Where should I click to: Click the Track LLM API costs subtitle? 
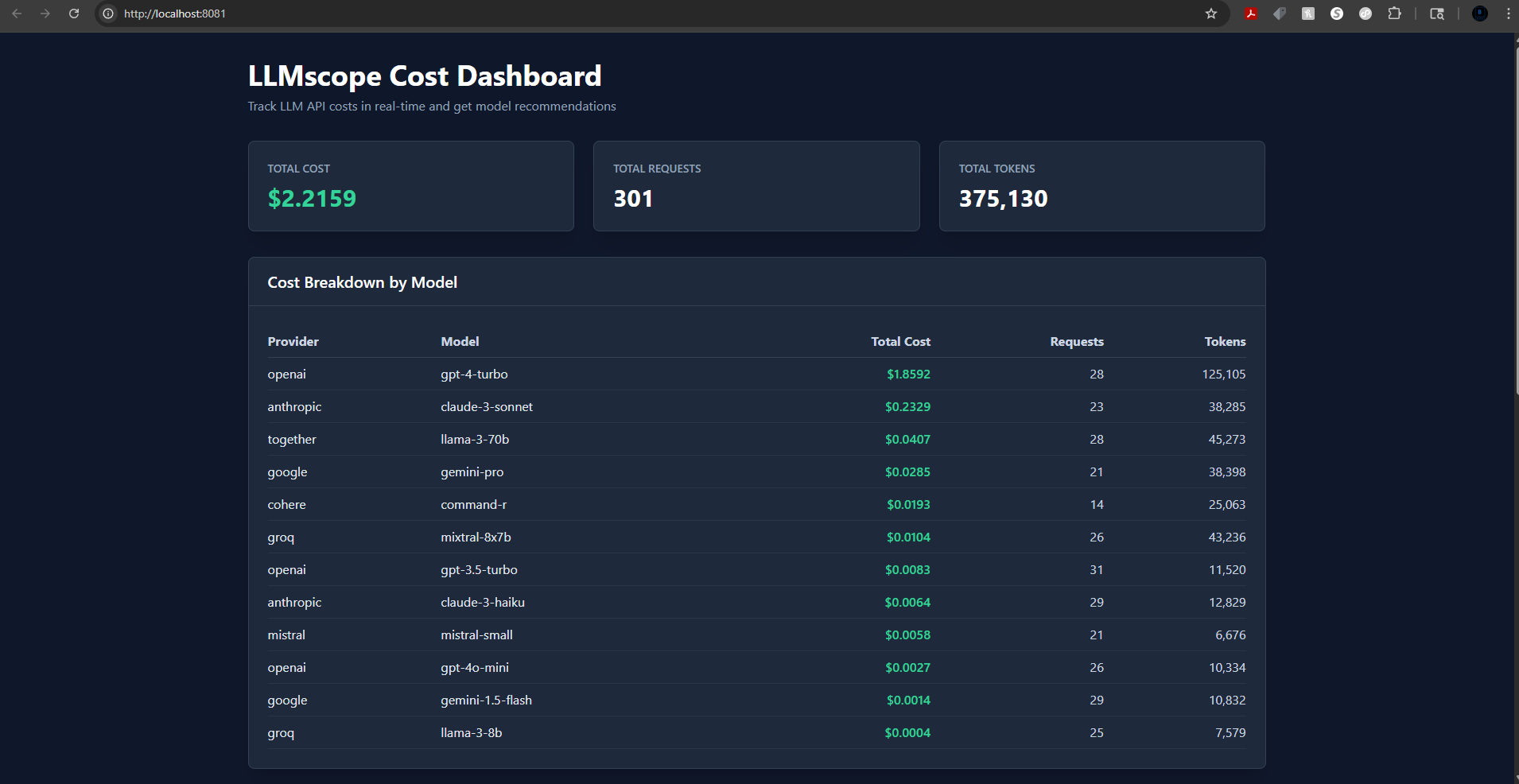pos(432,107)
